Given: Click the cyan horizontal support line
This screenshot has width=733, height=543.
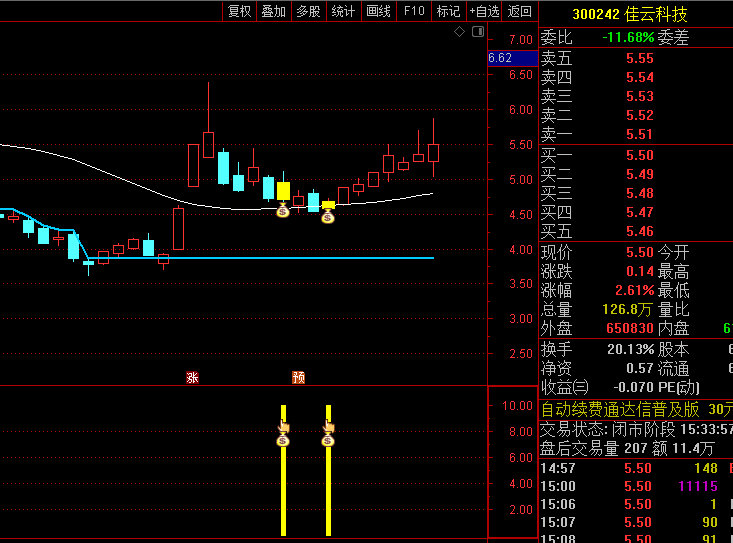Looking at the screenshot, I should (262, 257).
